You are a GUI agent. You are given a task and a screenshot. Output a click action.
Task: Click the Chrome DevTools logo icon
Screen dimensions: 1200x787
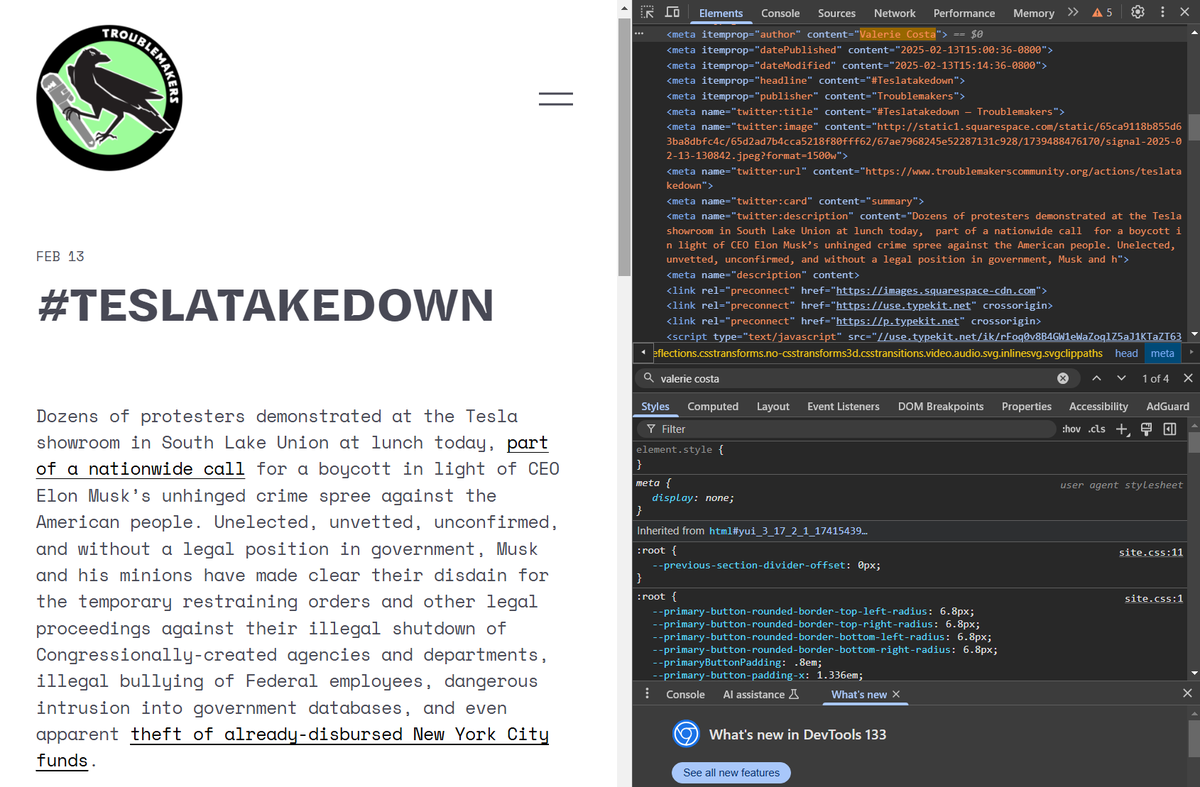[x=685, y=734]
